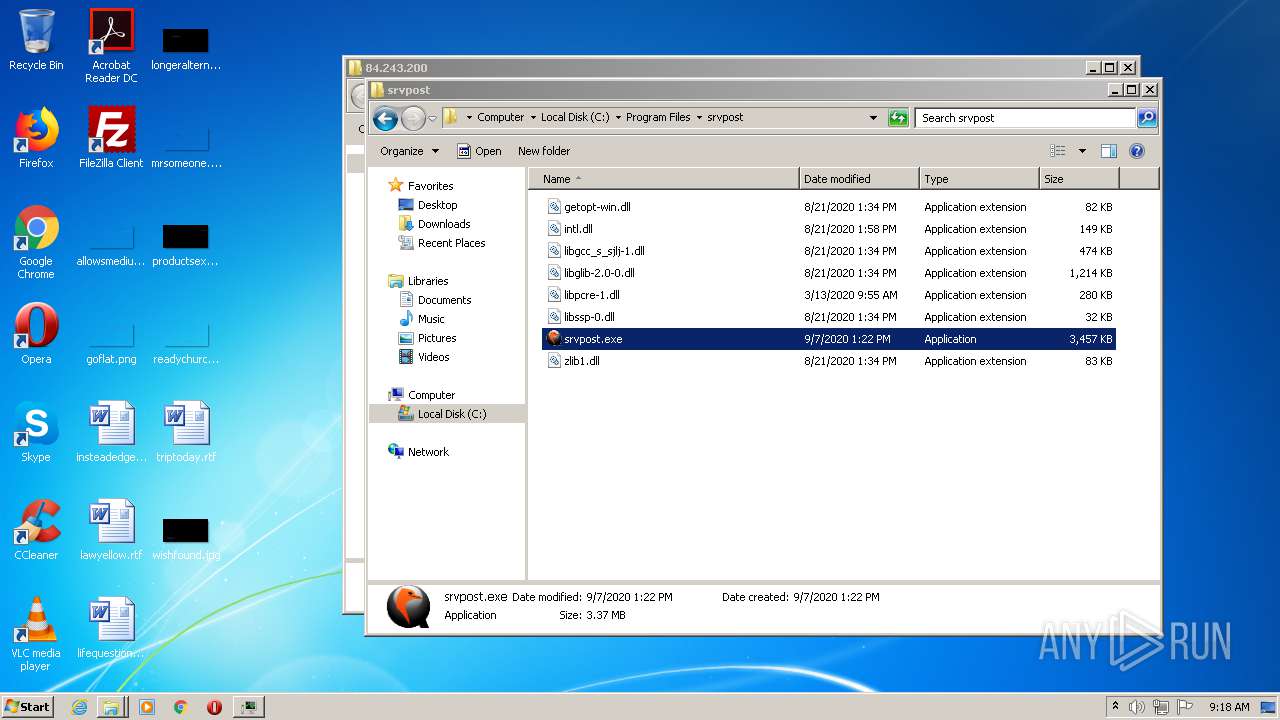Toggle the preview pane icon
This screenshot has height=720, width=1280.
click(x=1108, y=151)
